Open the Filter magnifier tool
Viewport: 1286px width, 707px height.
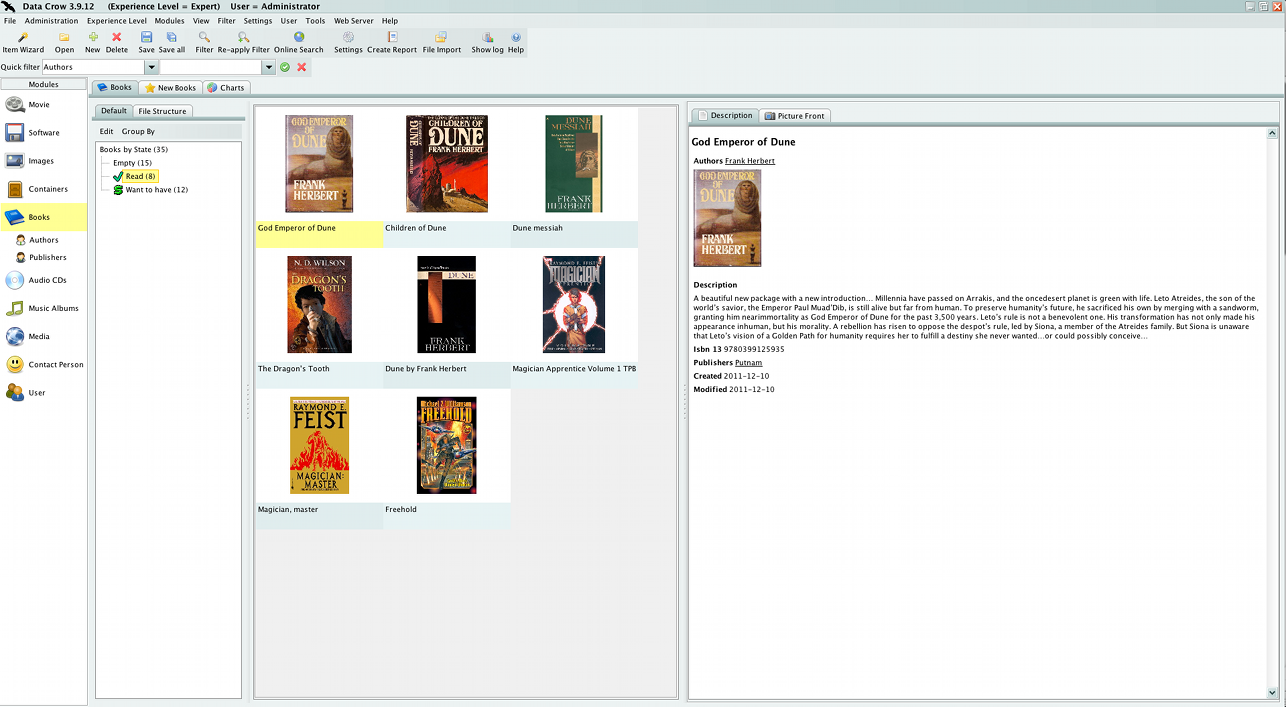pyautogui.click(x=204, y=42)
